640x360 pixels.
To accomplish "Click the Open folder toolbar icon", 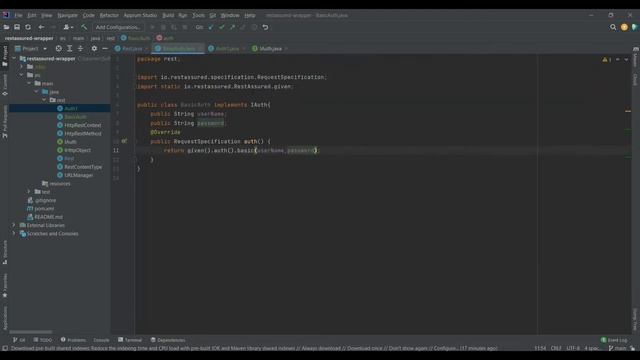I will coord(6,27).
